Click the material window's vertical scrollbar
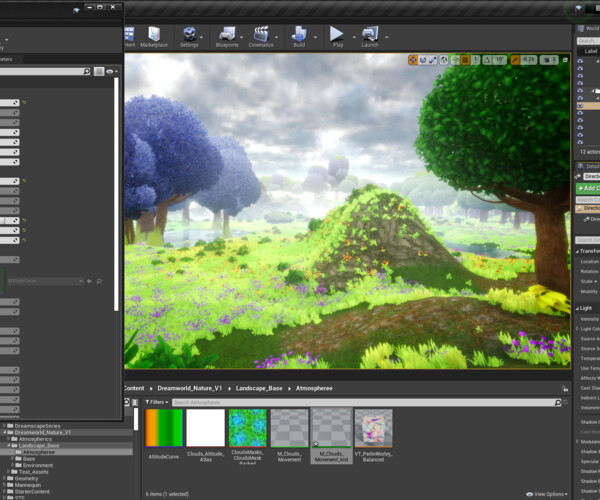The width and height of the screenshot is (600, 500). (116, 195)
